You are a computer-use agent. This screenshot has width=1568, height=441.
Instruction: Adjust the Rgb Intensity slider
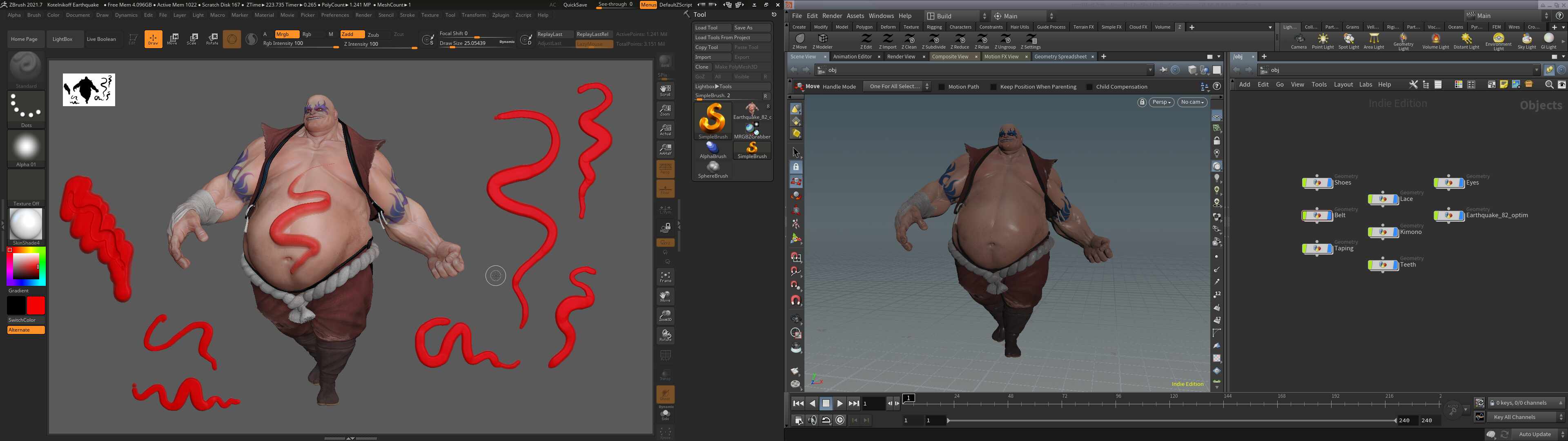pos(301,44)
